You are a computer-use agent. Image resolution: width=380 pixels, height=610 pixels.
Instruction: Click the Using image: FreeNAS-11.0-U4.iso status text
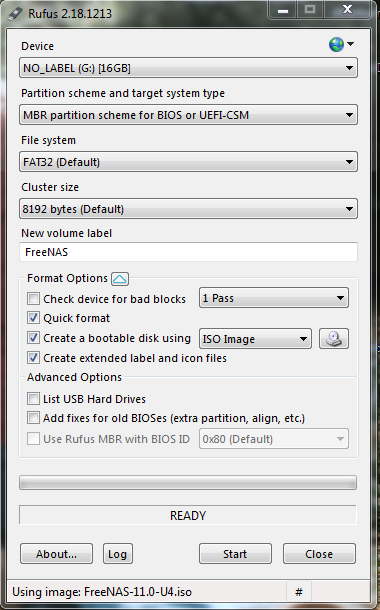(x=102, y=592)
